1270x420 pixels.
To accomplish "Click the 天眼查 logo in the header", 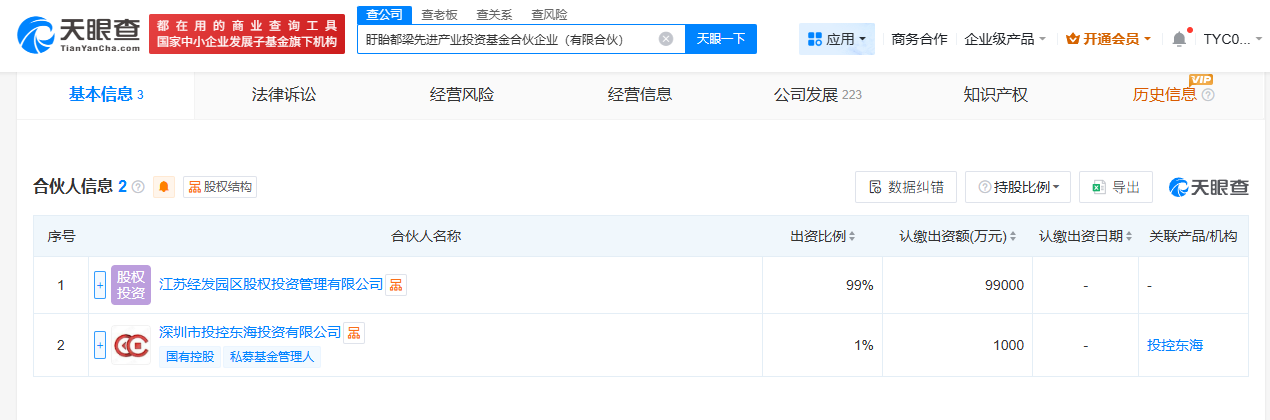I will [x=77, y=35].
